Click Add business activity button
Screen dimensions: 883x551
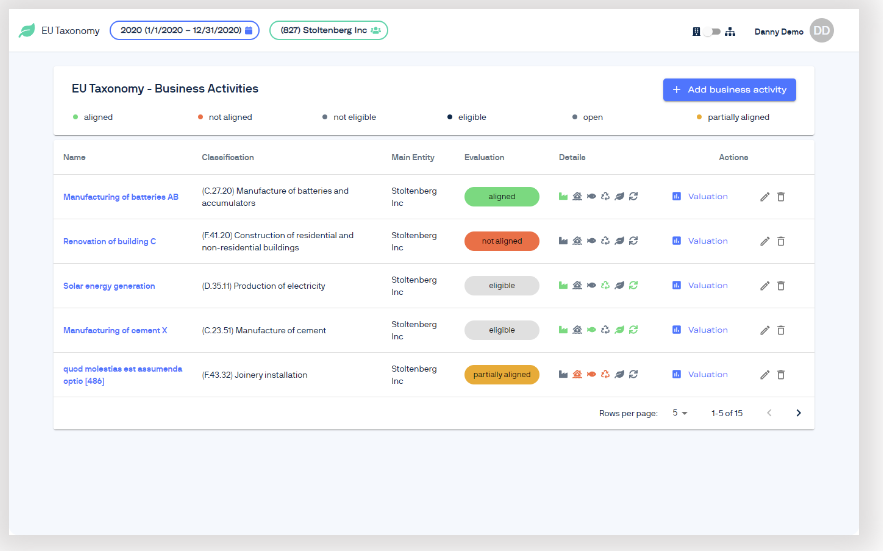[x=729, y=90]
